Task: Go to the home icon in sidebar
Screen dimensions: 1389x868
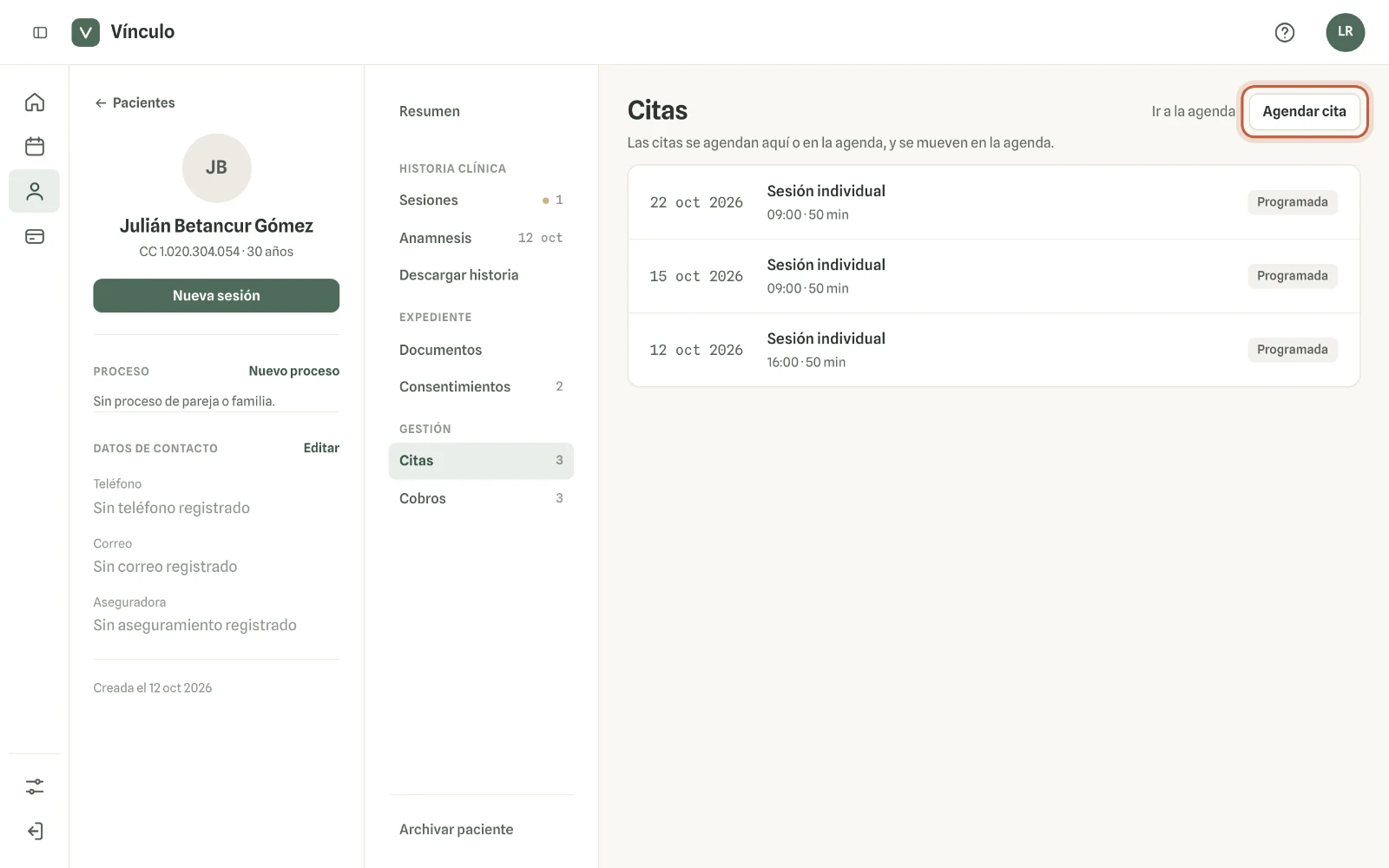Action: 35,102
